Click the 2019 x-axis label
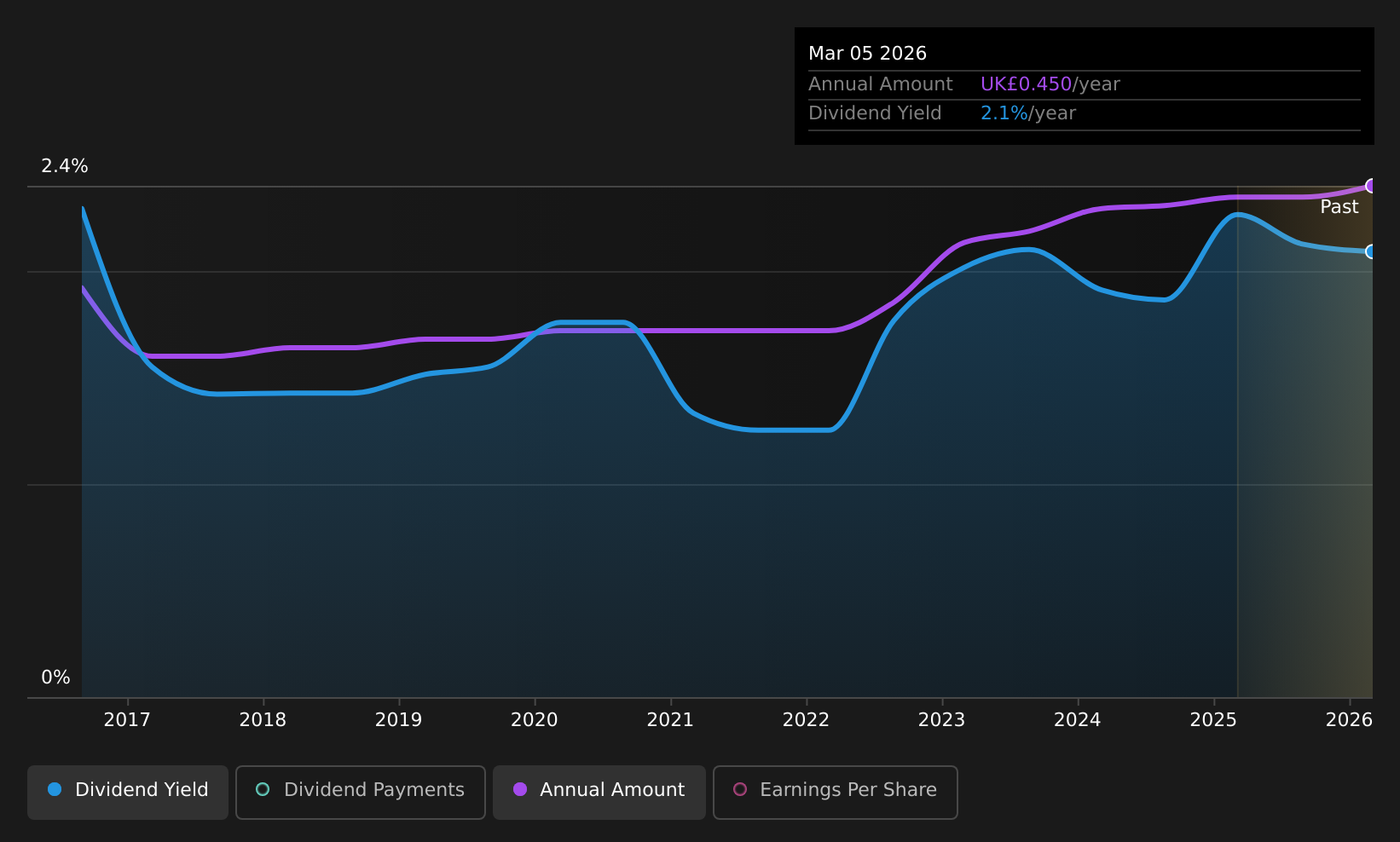1400x842 pixels. point(398,720)
